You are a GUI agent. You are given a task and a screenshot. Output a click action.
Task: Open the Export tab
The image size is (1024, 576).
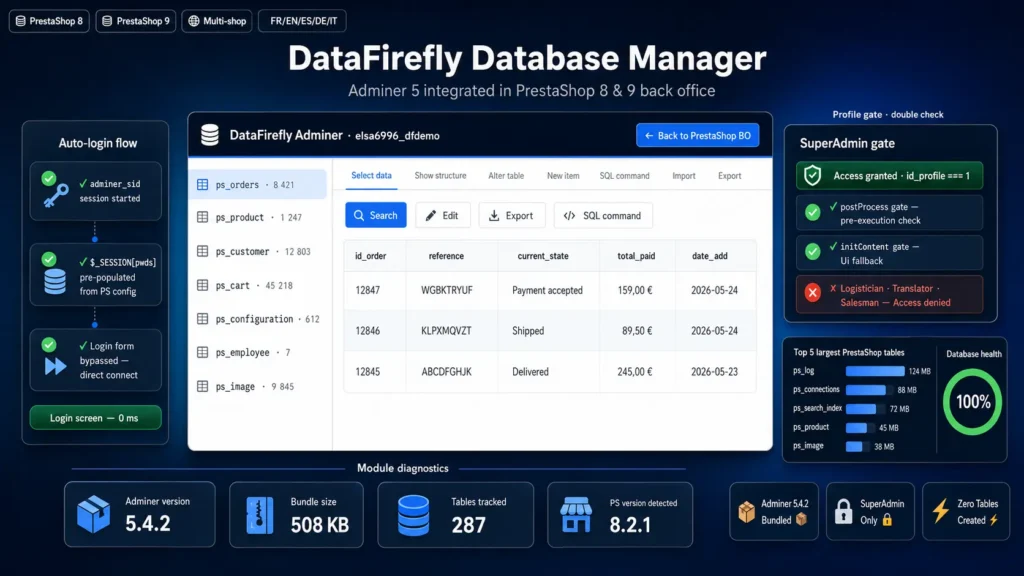click(729, 176)
